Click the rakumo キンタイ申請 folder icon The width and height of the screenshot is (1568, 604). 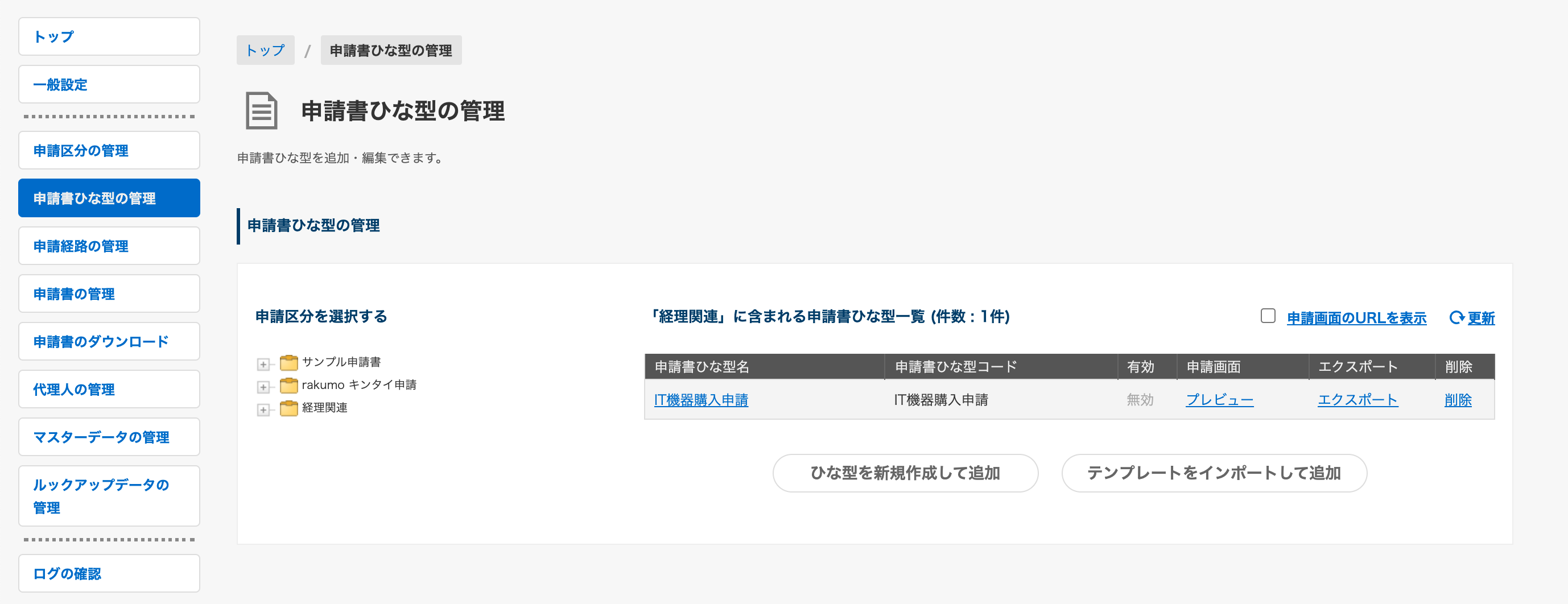(x=288, y=386)
